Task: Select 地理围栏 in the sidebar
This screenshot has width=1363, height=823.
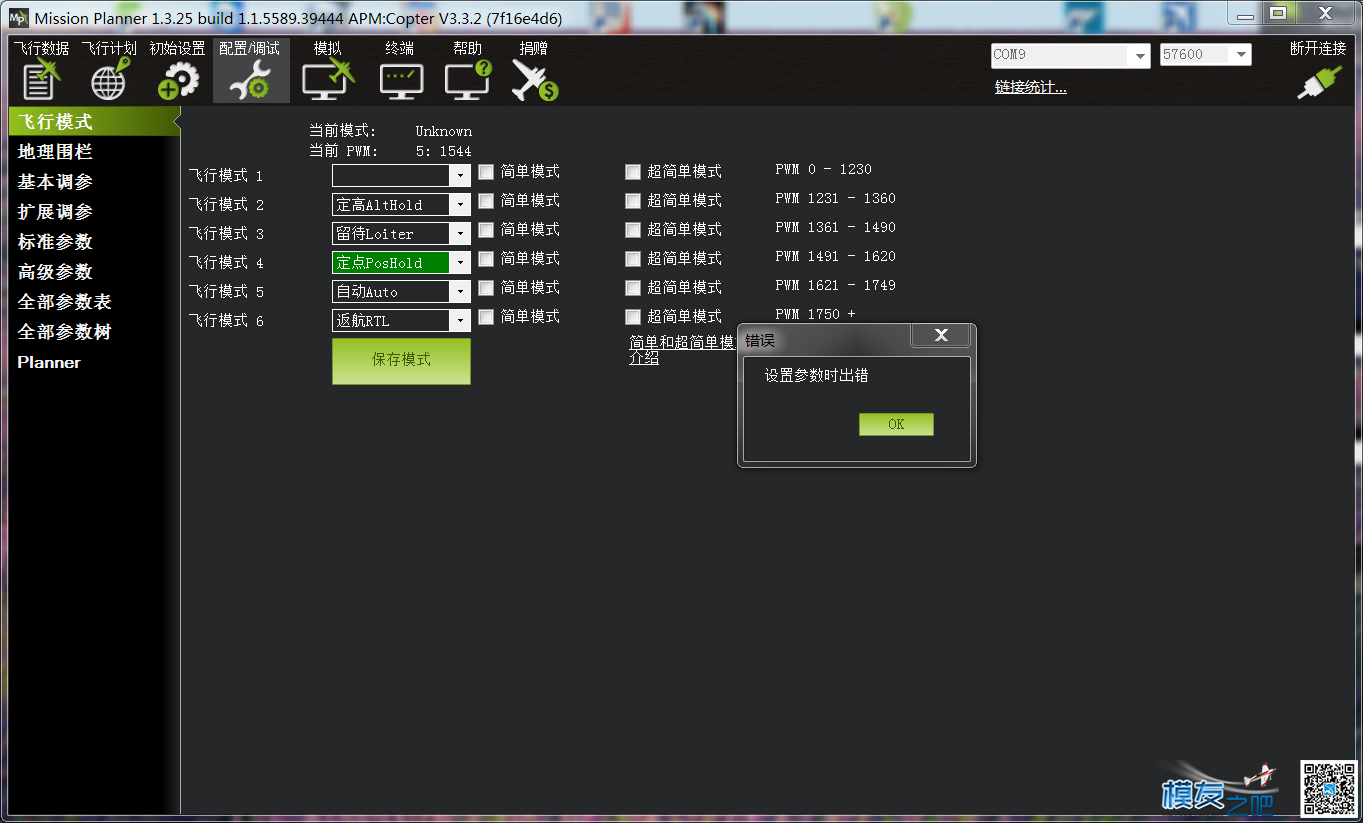Action: pyautogui.click(x=55, y=152)
